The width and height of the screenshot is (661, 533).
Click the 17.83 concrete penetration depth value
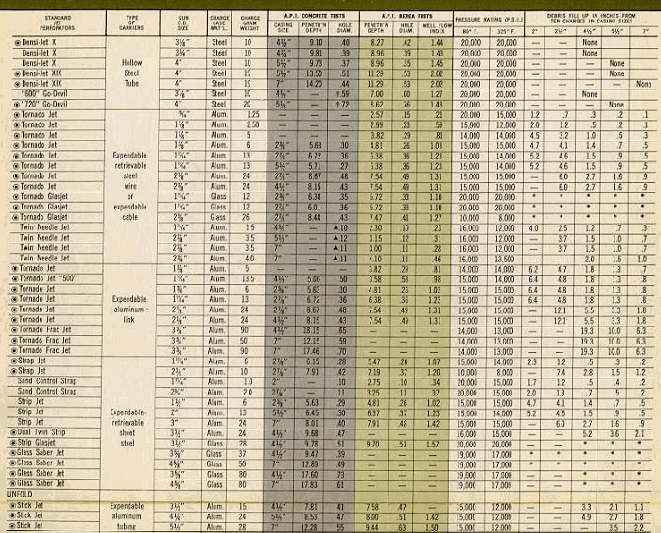point(312,485)
